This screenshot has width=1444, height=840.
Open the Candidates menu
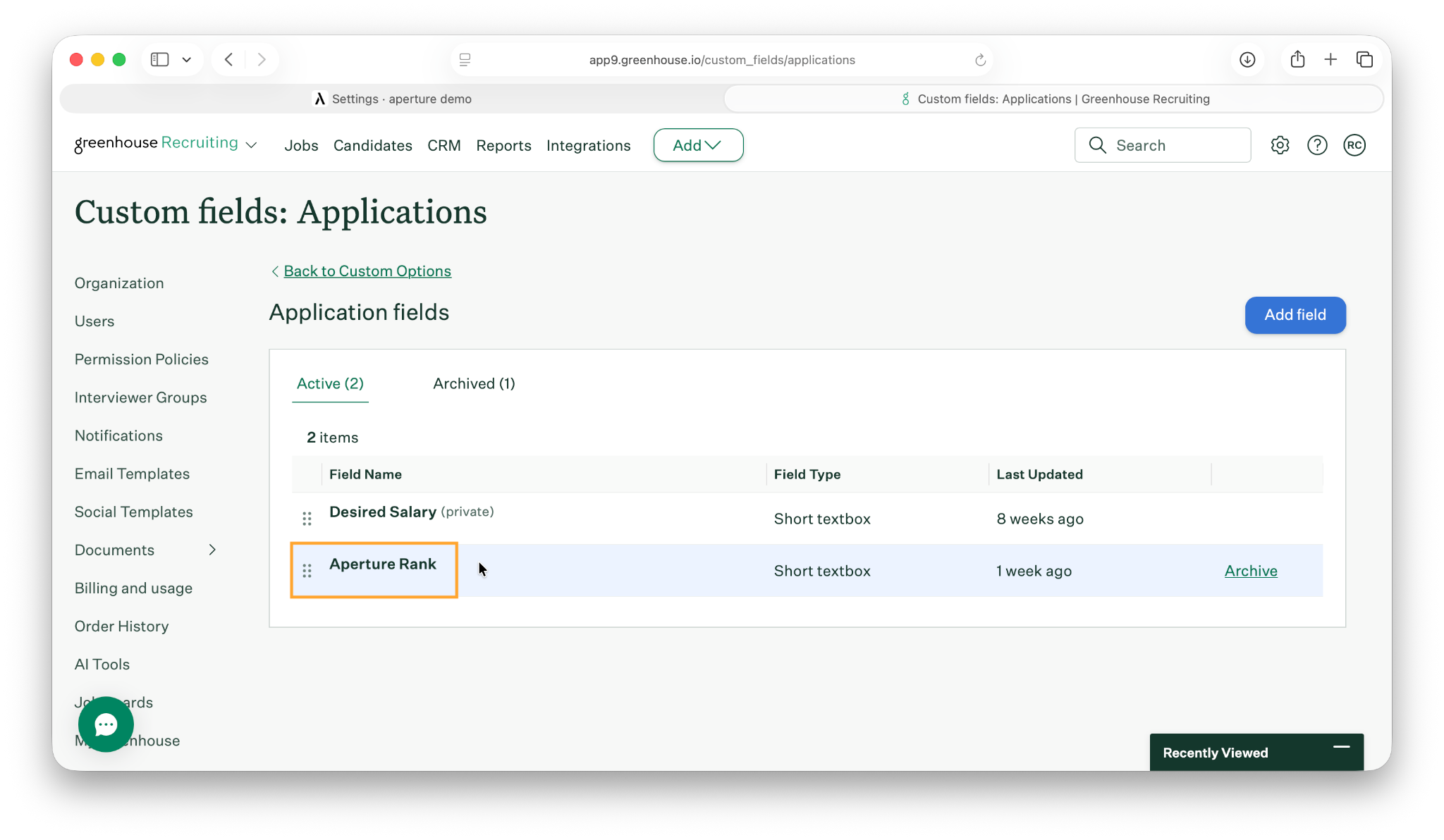372,146
